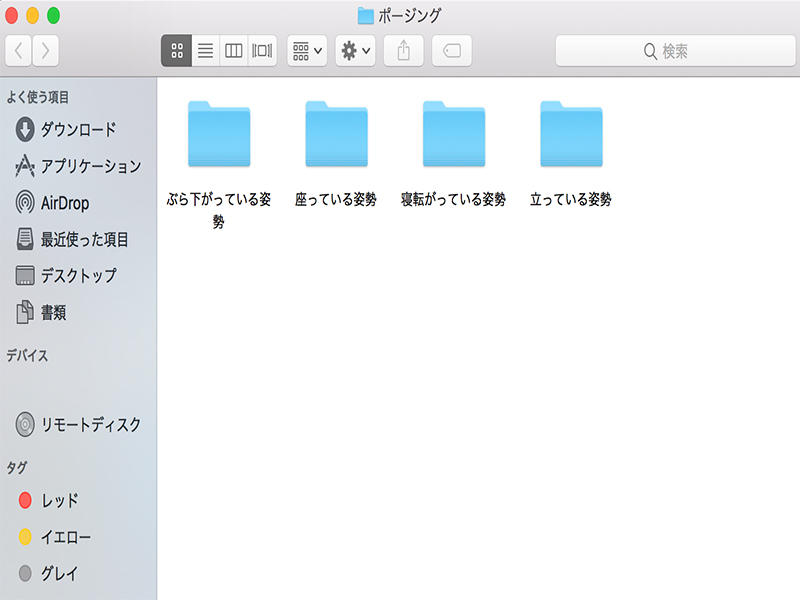Image resolution: width=800 pixels, height=600 pixels.
Task: Open 最近使った項目 in the sidebar
Action: tap(78, 239)
